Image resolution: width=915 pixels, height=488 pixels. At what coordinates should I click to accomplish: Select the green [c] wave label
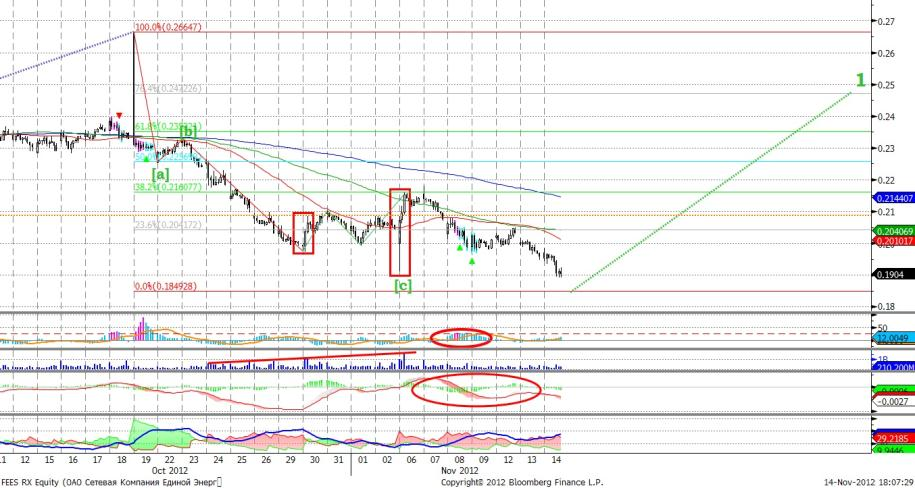tap(402, 286)
